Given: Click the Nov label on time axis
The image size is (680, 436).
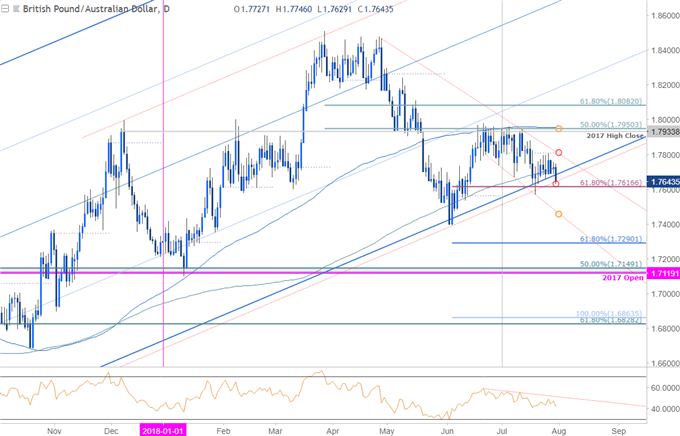Looking at the screenshot, I should (54, 431).
